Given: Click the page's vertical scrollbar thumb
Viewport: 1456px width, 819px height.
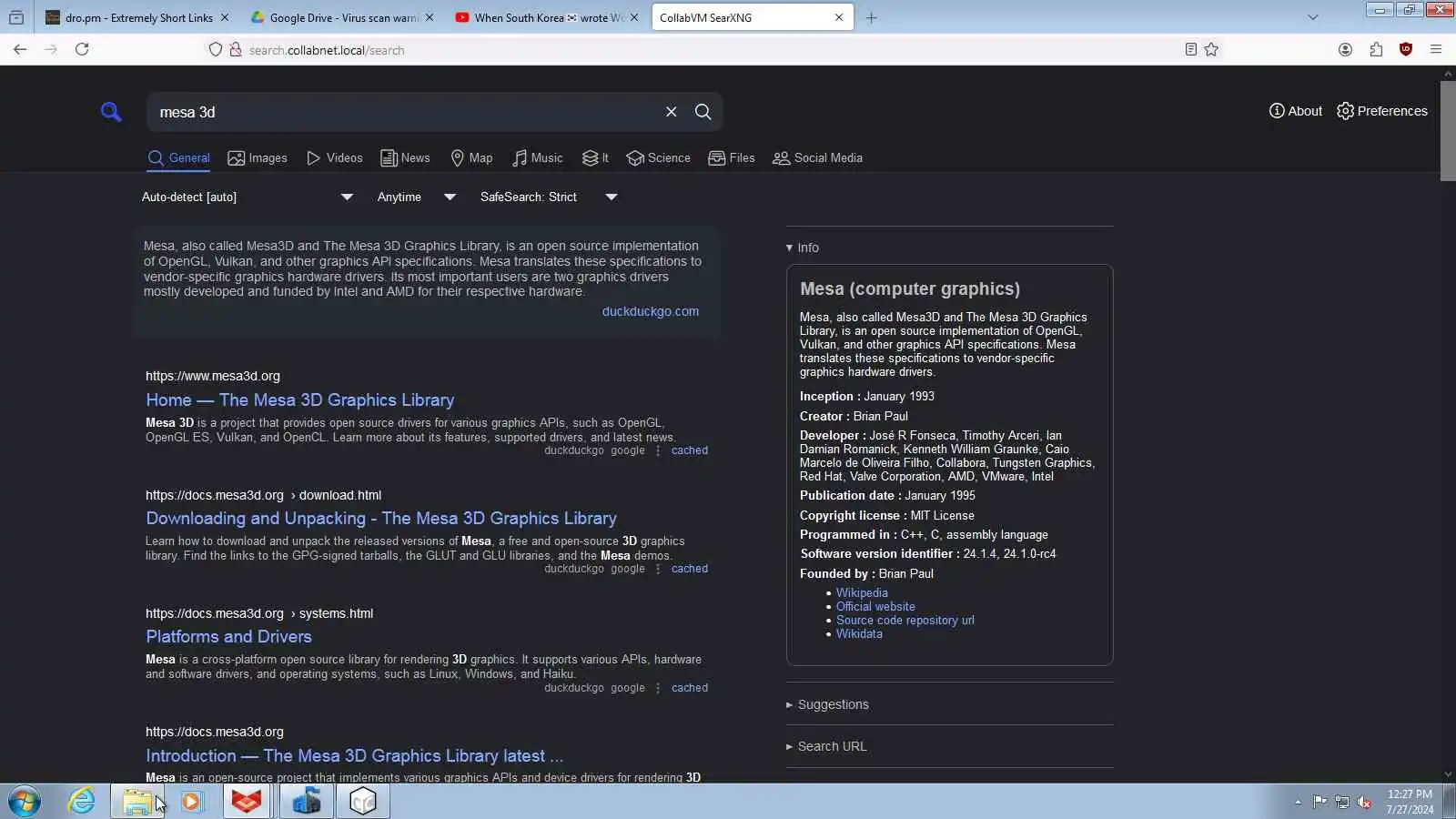Looking at the screenshot, I should point(1448,130).
